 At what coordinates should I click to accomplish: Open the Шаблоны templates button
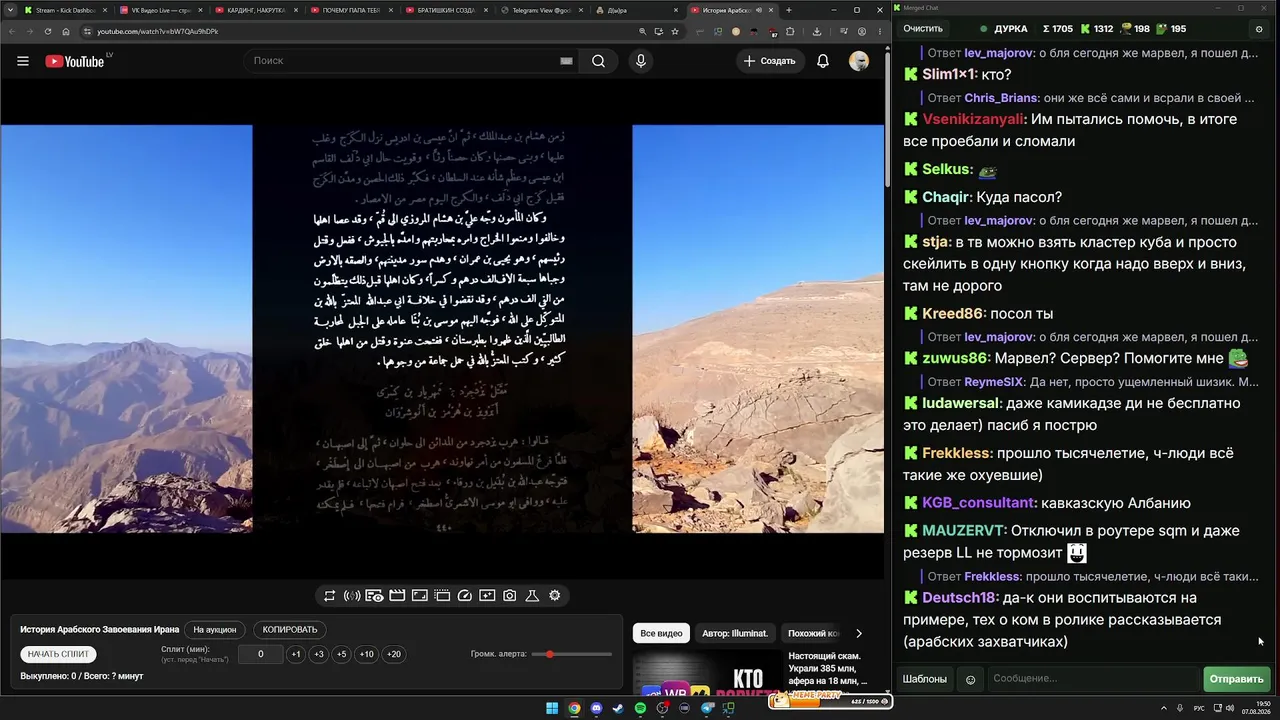[x=925, y=679]
